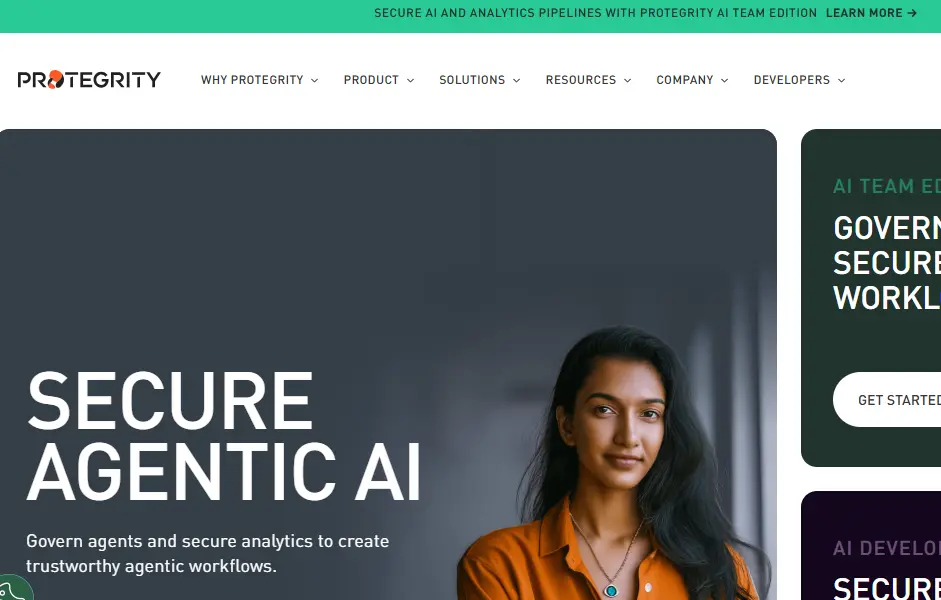Choose Resources in the navigation bar

tap(581, 80)
